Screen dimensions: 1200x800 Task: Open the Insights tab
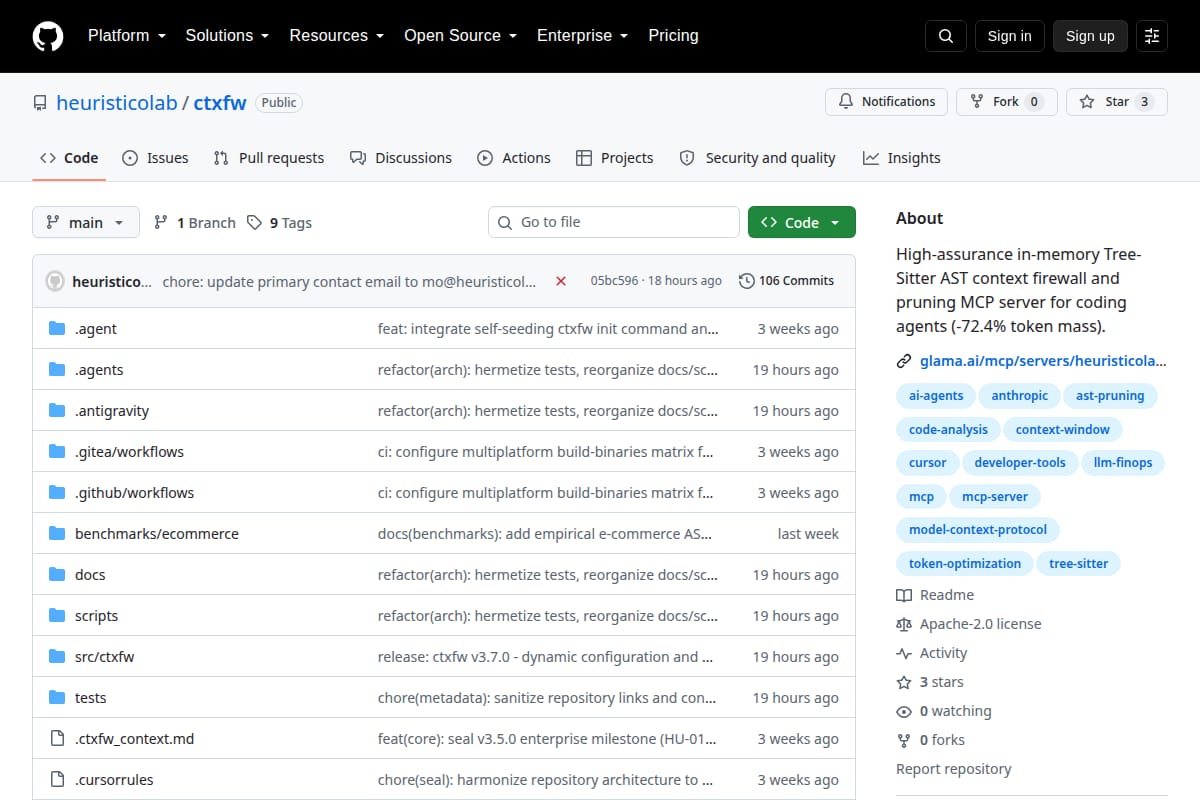(902, 158)
